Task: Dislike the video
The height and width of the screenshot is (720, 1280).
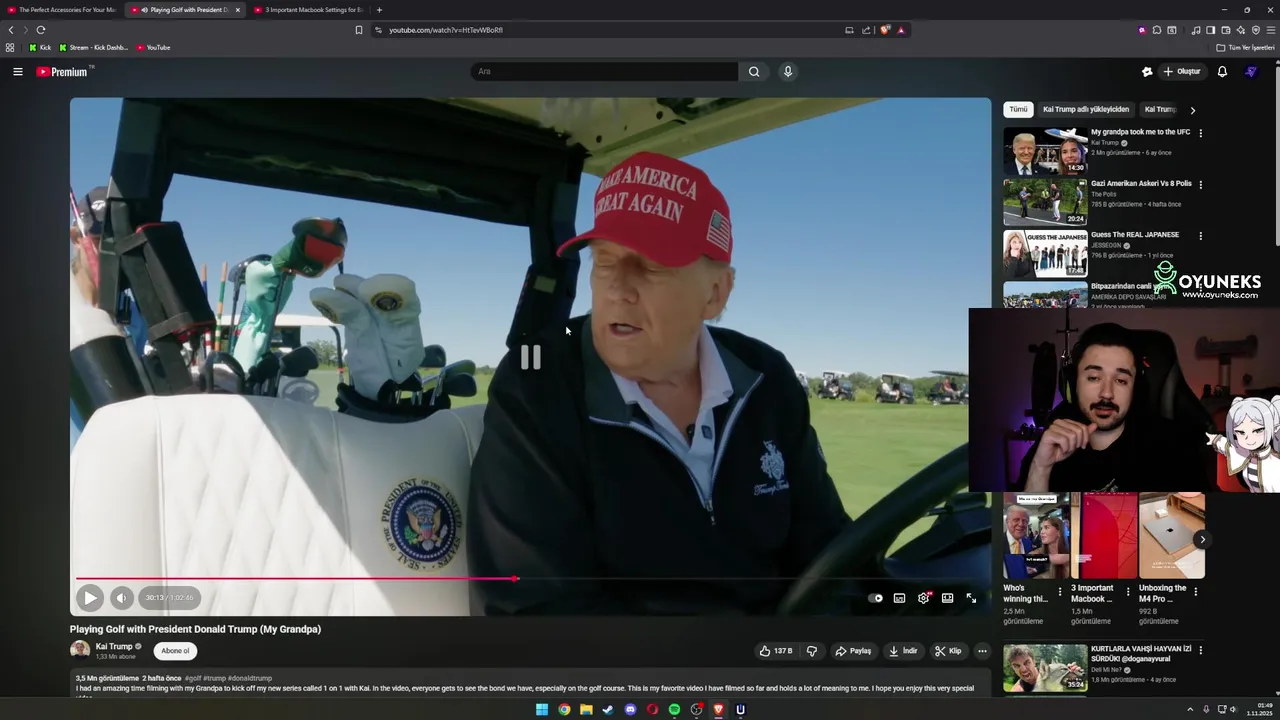Action: click(x=812, y=651)
